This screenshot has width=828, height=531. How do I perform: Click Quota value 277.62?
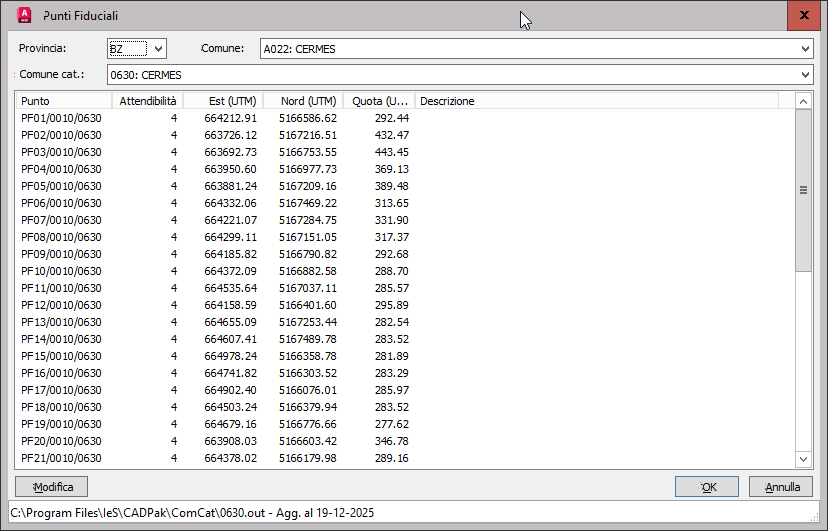pos(392,424)
